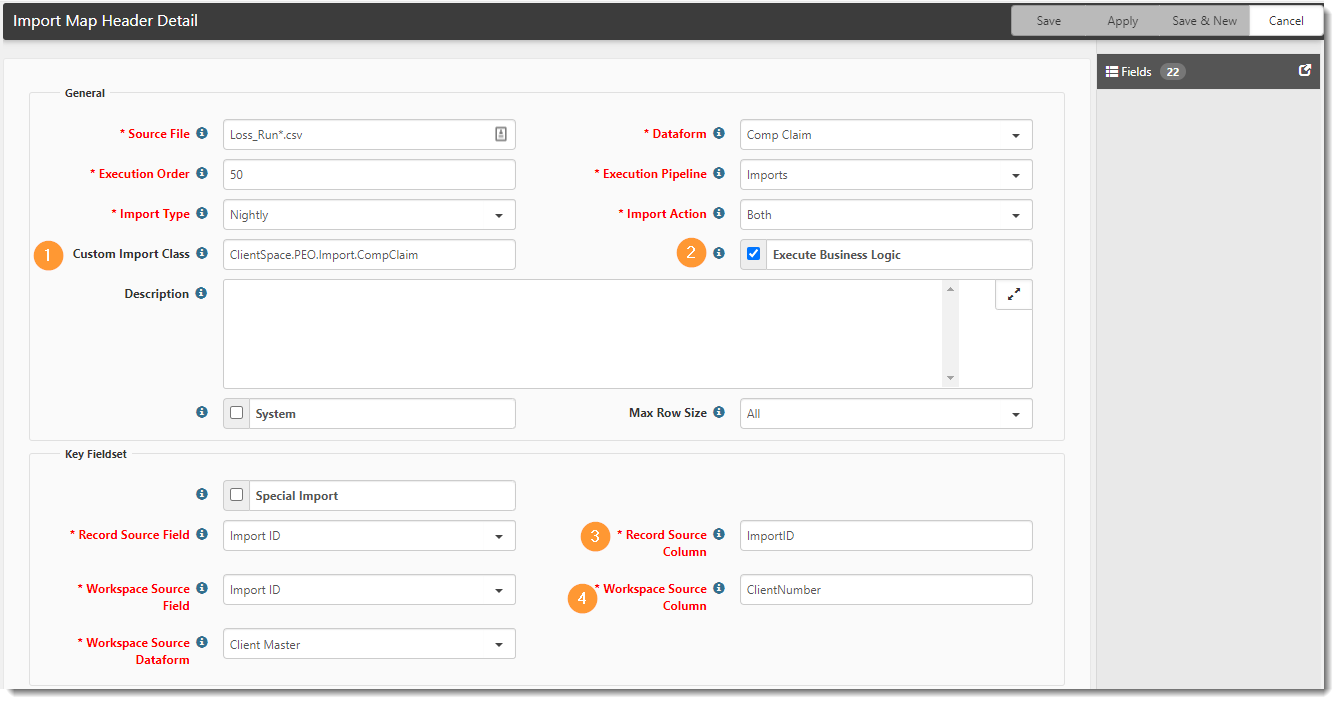Screen dimensions: 1339x704
Task: Click the Source File input field
Action: (x=369, y=135)
